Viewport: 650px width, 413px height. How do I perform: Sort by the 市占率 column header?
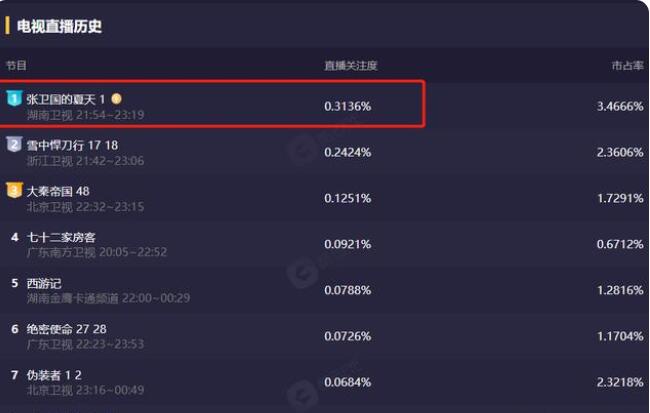[x=627, y=66]
